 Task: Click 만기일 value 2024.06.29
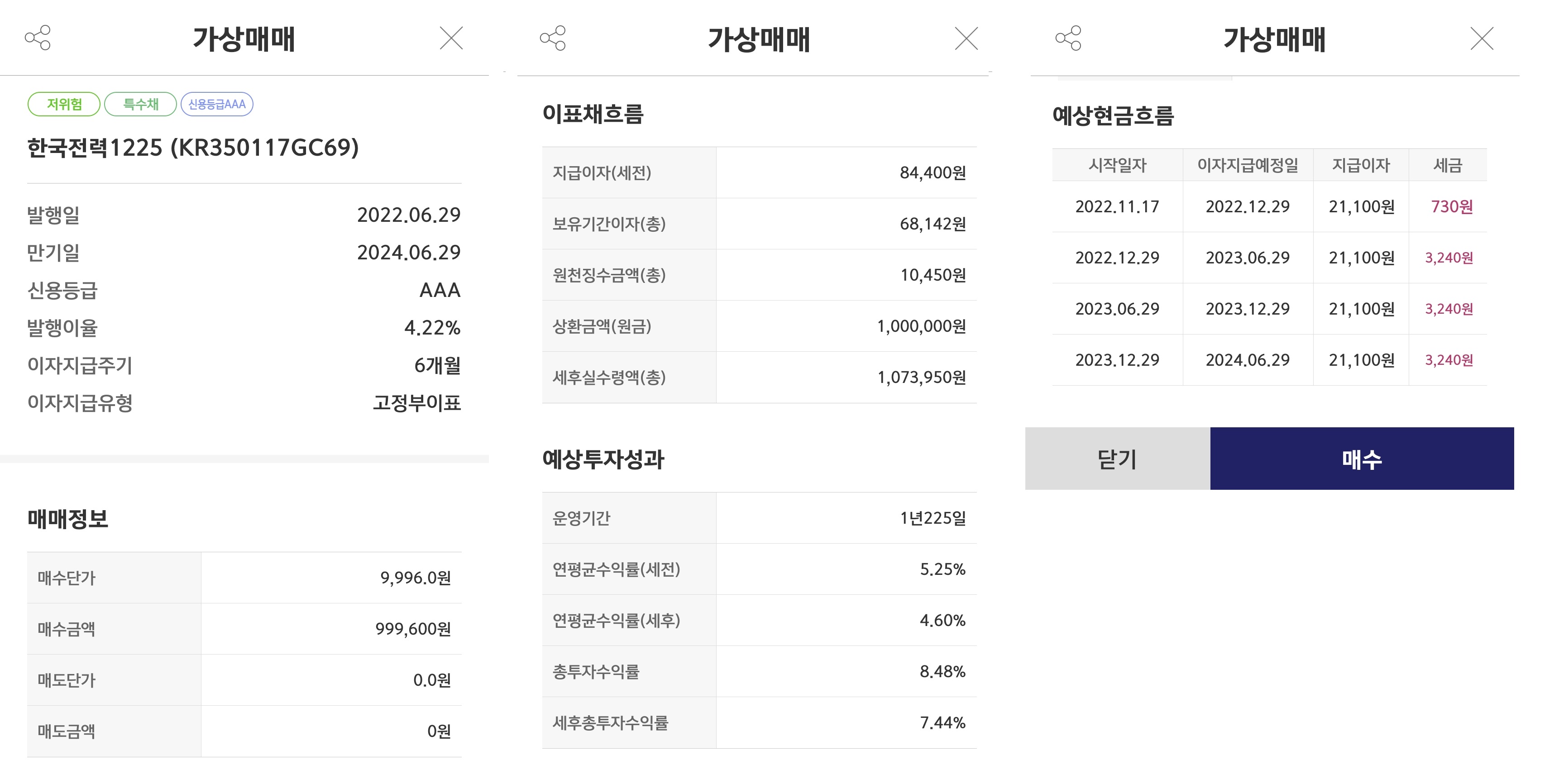click(x=408, y=253)
